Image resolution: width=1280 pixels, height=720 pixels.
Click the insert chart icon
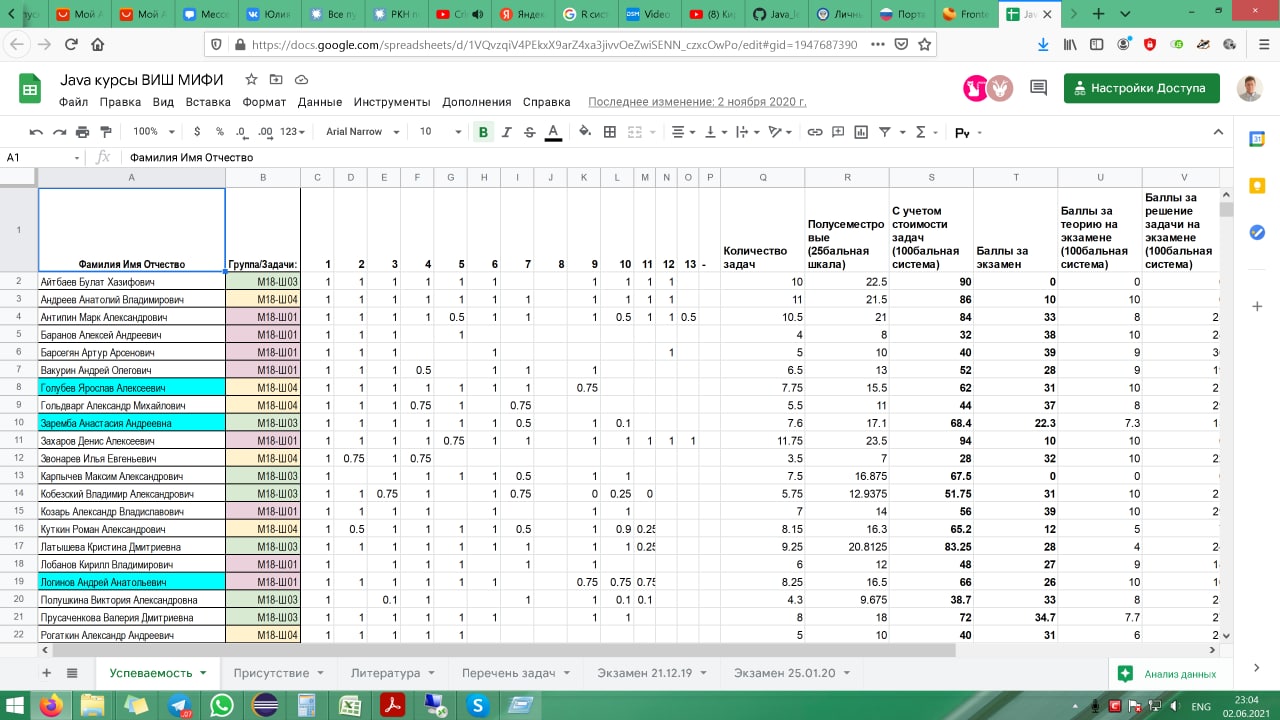pos(861,132)
